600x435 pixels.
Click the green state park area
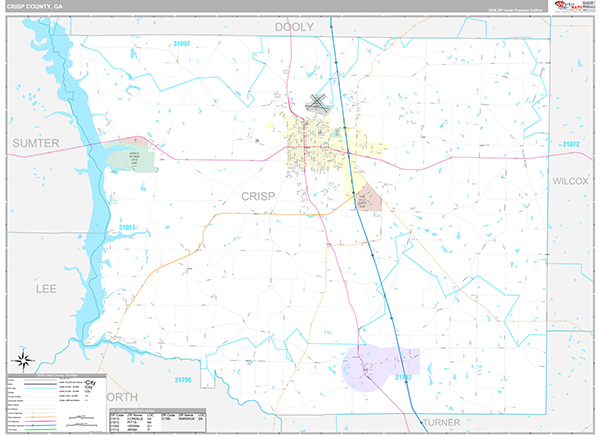[x=133, y=159]
